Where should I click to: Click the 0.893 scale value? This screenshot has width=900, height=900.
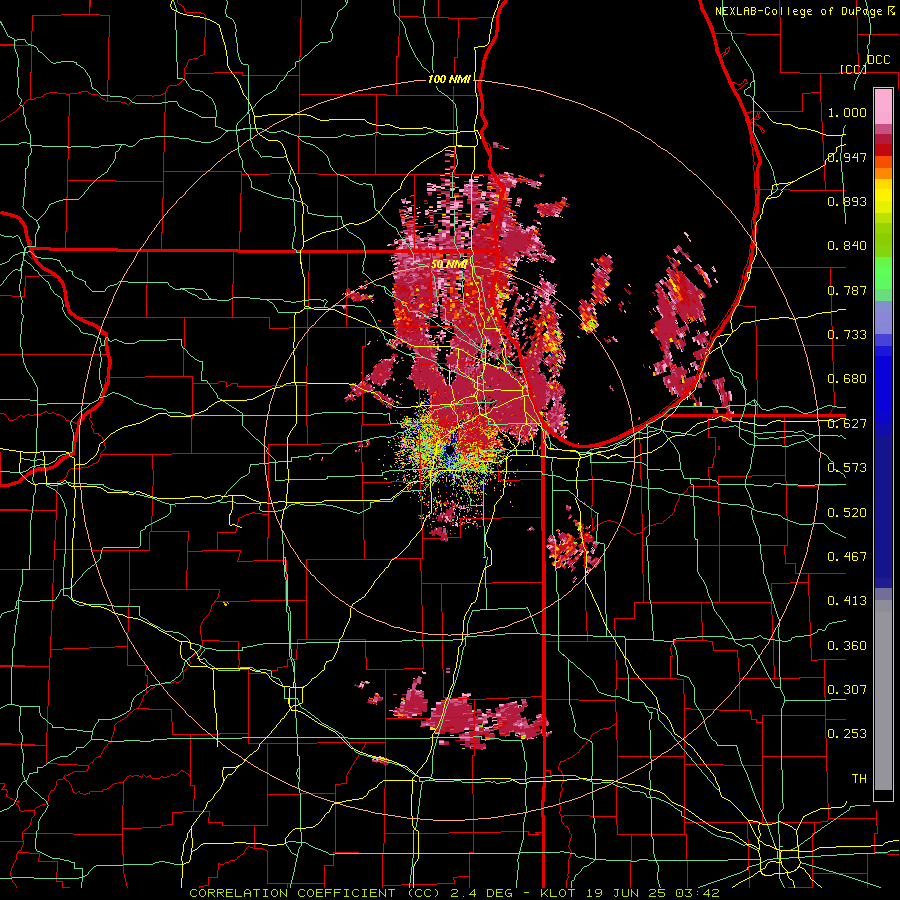[847, 201]
